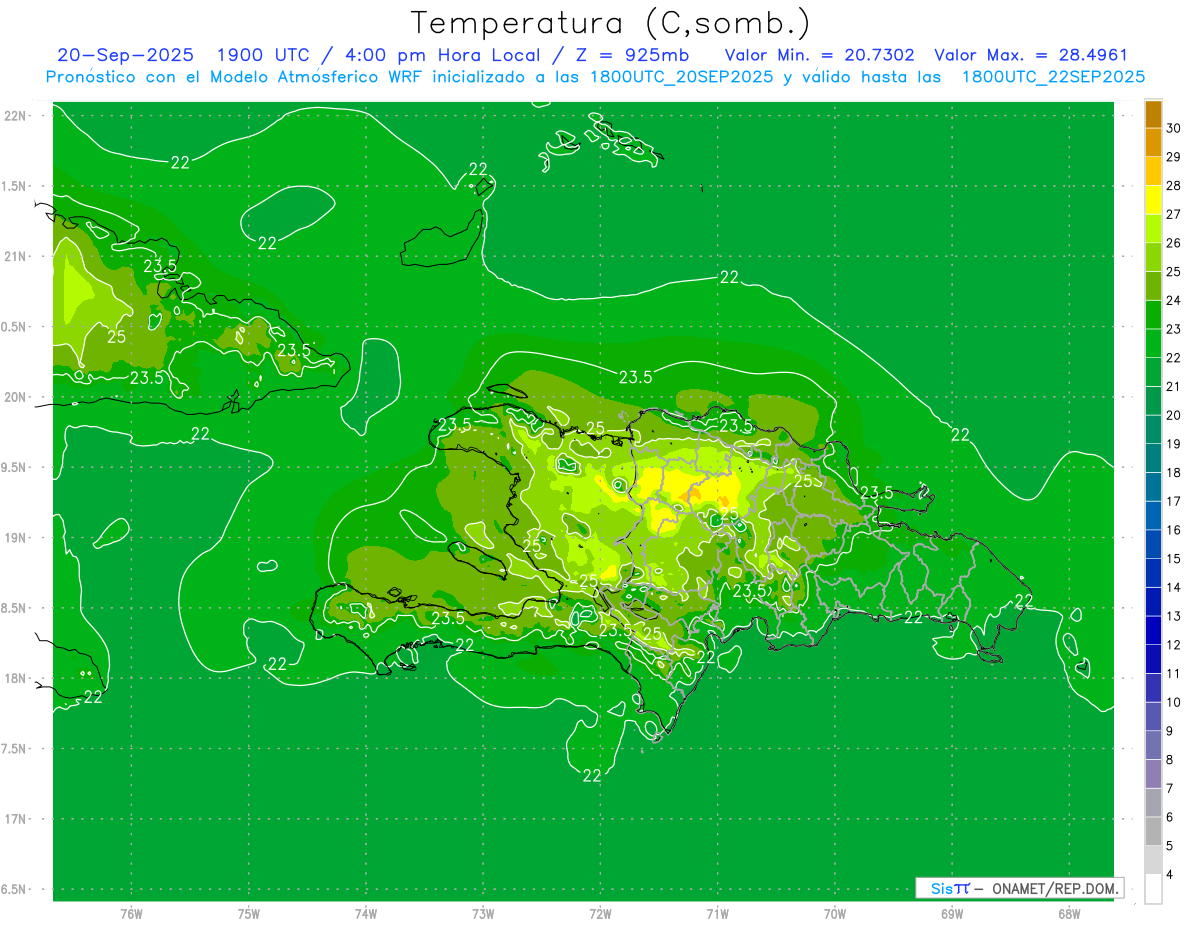This screenshot has width=1200, height=927.
Task: Select the orange swatch between 29 and 30
Action: coord(1153,143)
